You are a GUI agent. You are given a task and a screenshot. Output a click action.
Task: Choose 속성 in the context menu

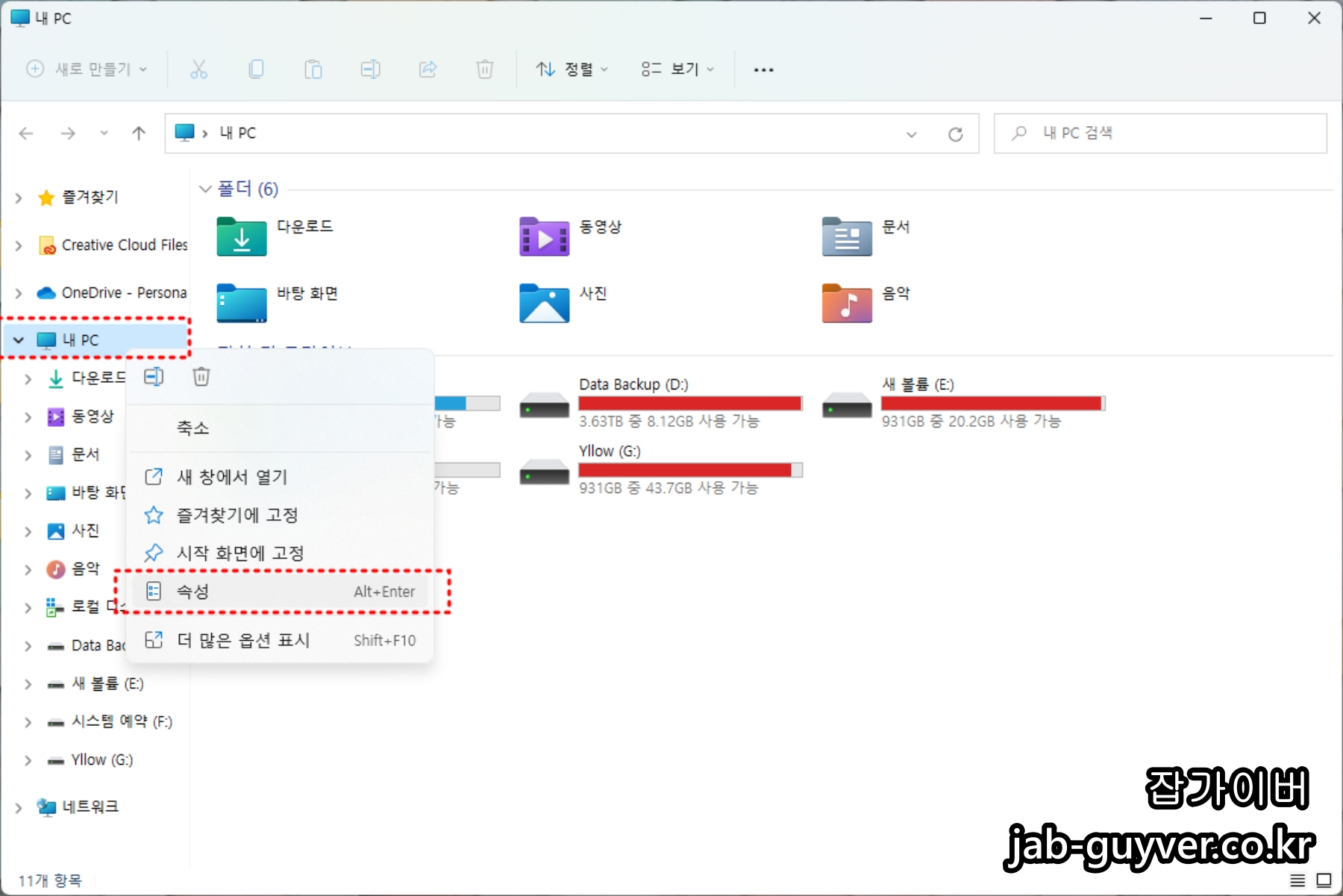pyautogui.click(x=281, y=592)
